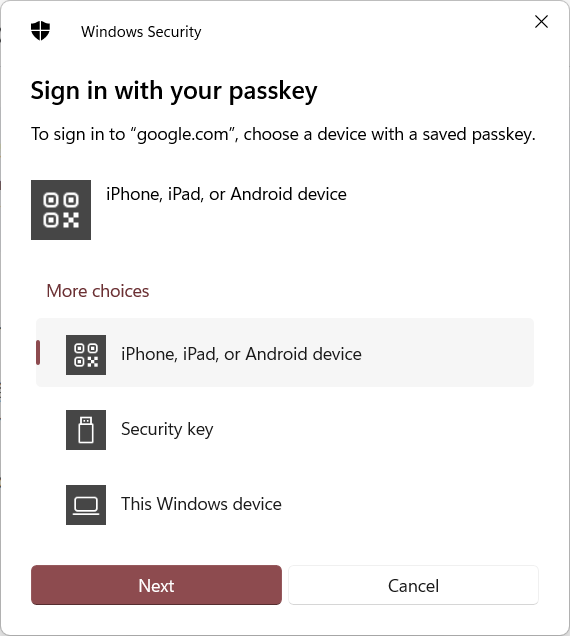
Task: Click the large QR code icon
Action: [61, 210]
